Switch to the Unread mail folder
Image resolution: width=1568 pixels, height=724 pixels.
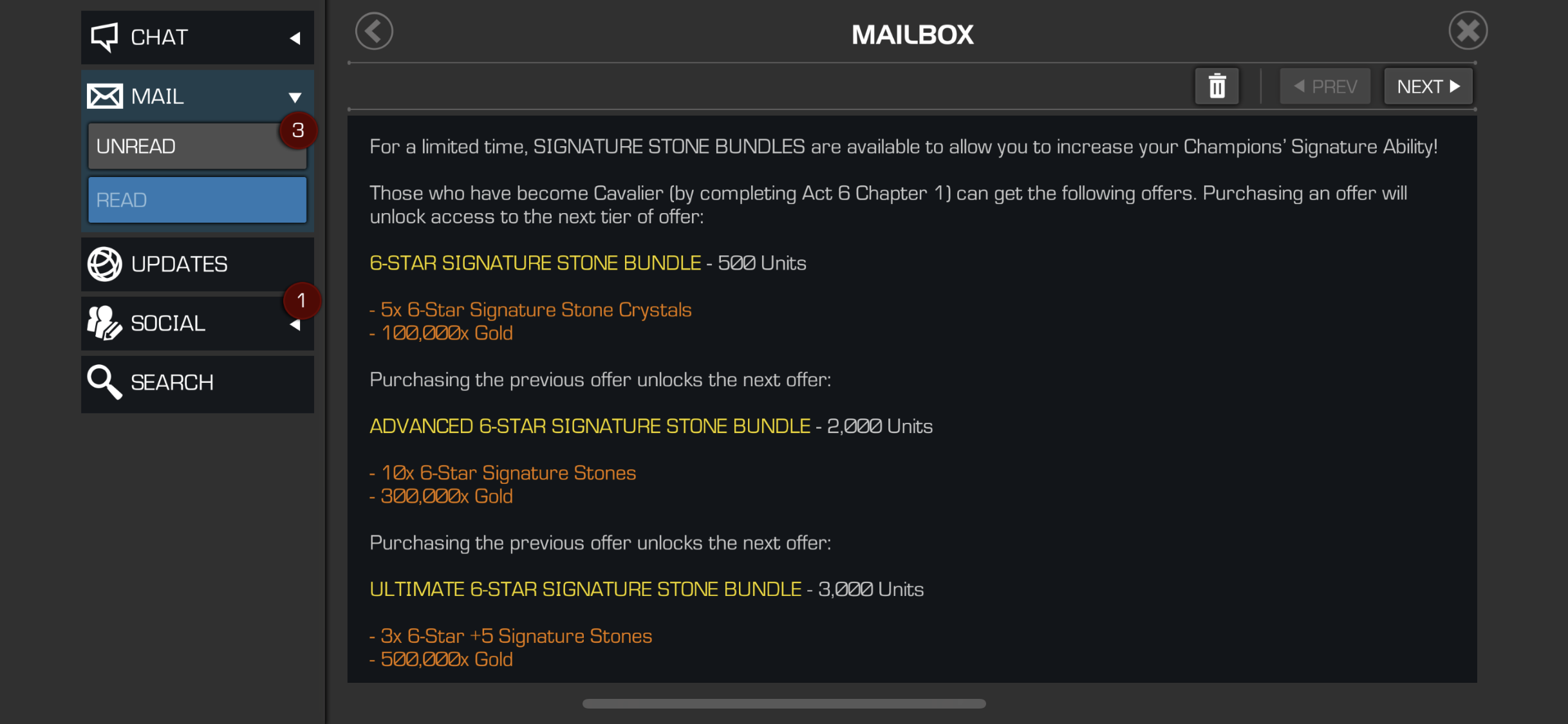coord(197,146)
